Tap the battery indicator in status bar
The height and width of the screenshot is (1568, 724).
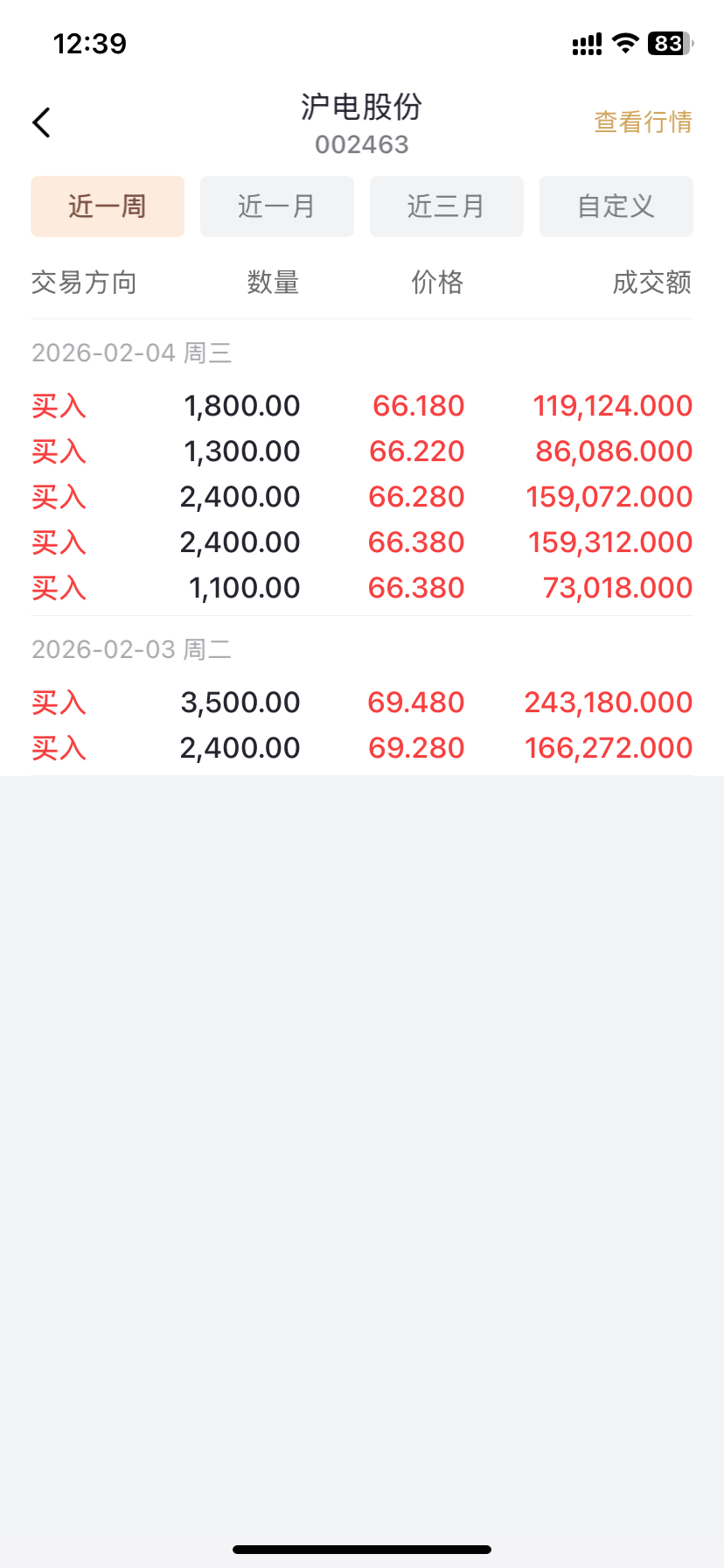click(x=670, y=44)
